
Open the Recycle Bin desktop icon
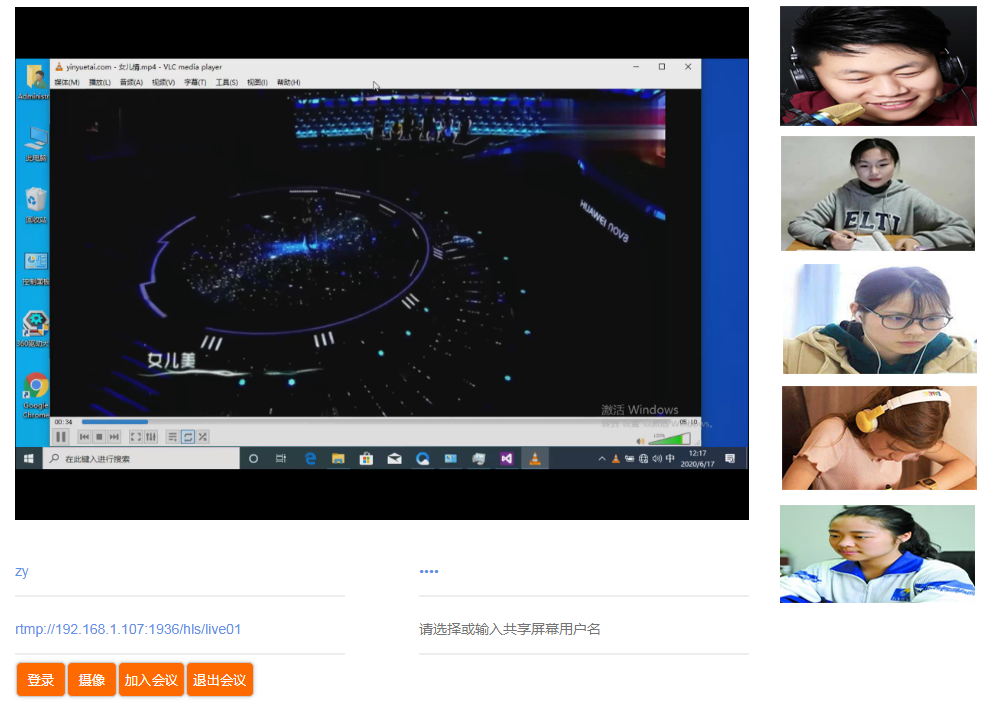[x=36, y=200]
